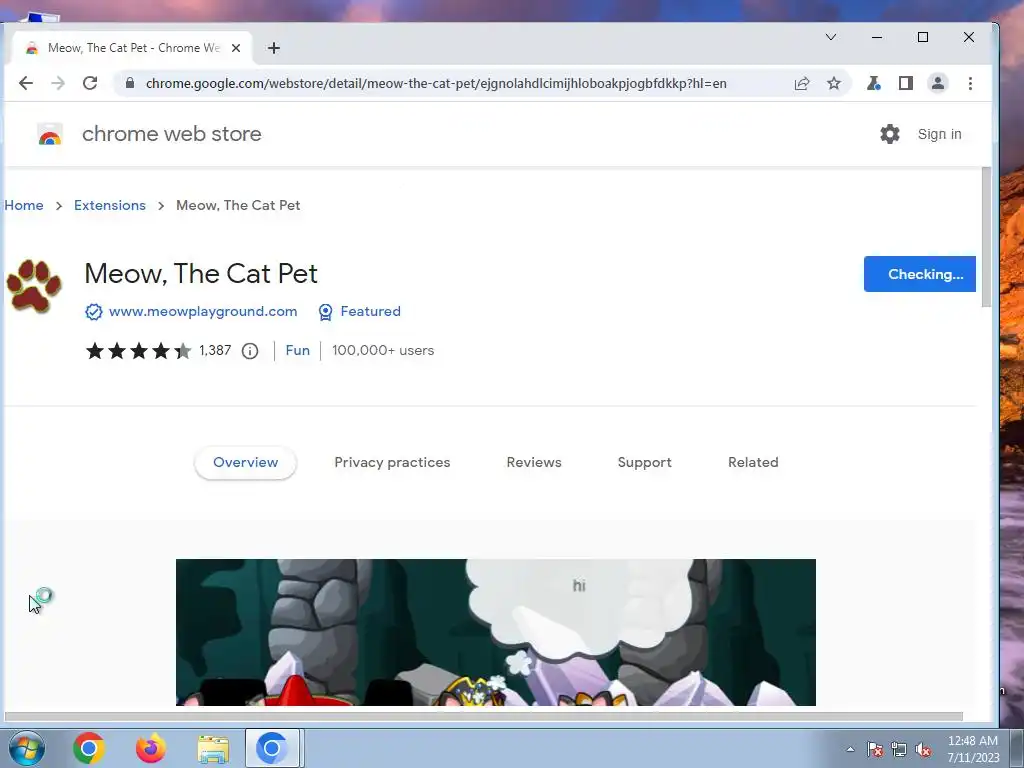Open Chrome Labs flask icon
1024x768 pixels.
point(873,83)
